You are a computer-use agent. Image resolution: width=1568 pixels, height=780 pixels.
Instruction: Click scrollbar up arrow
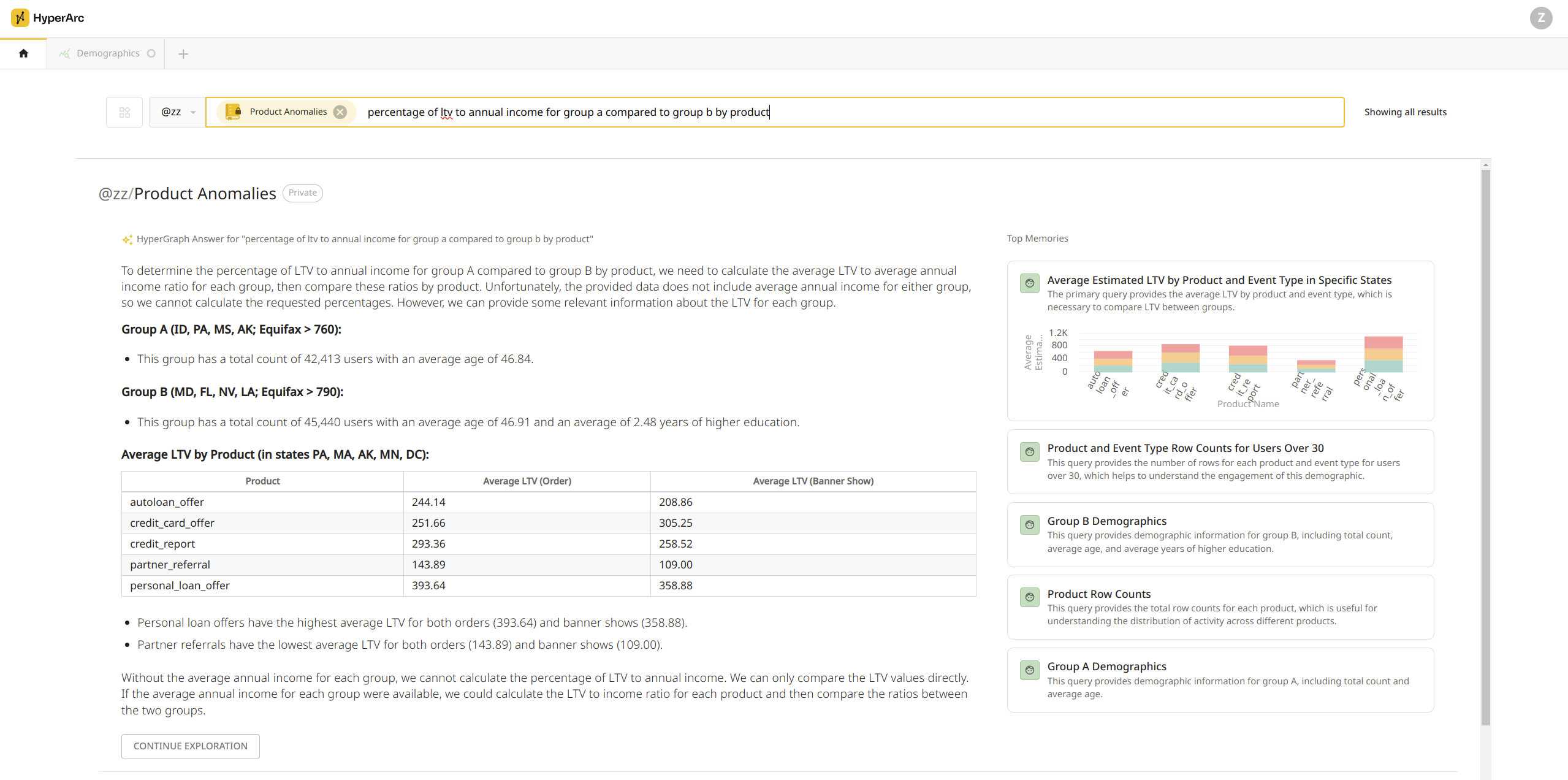coord(1485,165)
